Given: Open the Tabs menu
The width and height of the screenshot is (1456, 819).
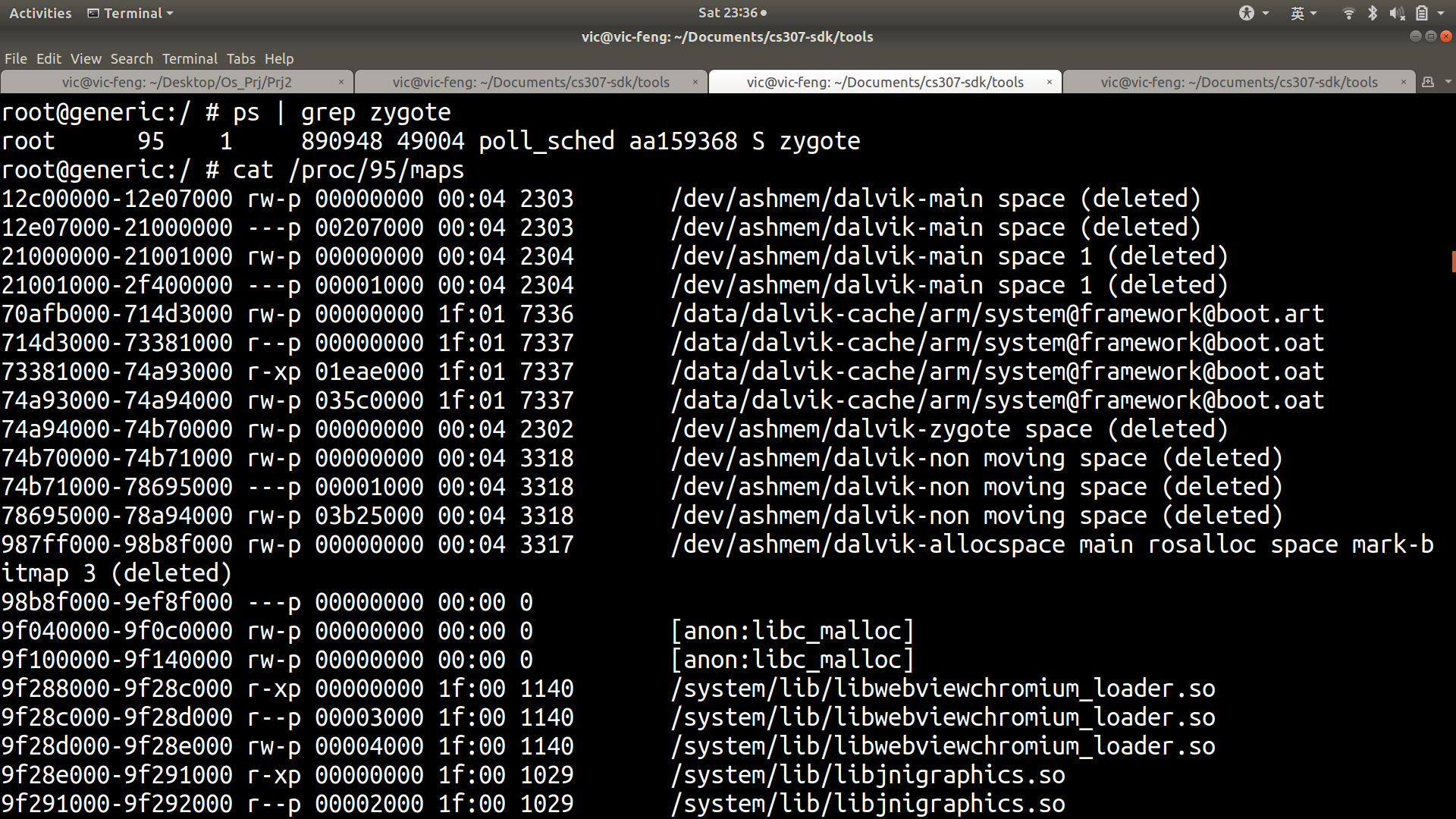Looking at the screenshot, I should pos(240,58).
